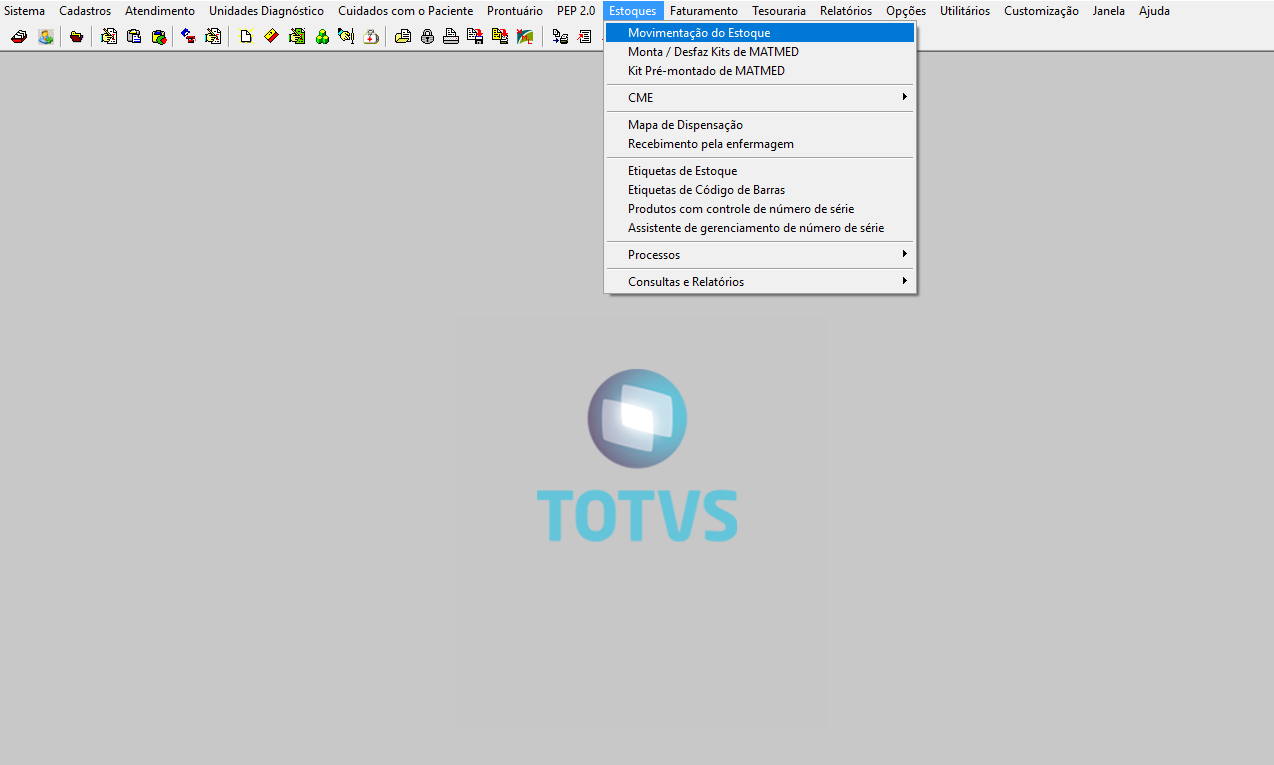The image size is (1274, 765).
Task: Open the Sistema menu
Action: pos(25,11)
